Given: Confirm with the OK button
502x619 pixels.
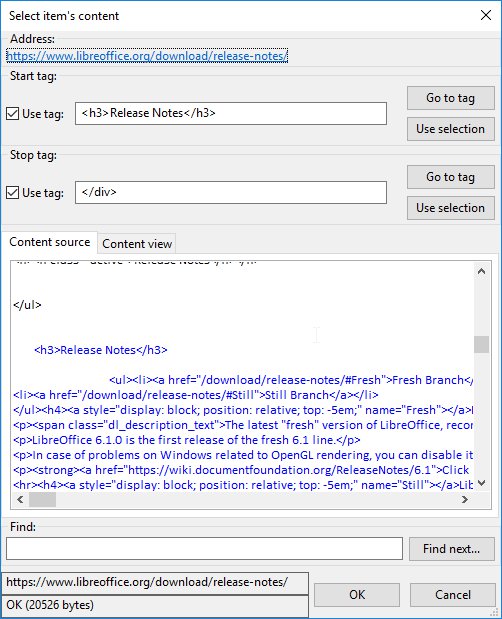Looking at the screenshot, I should (357, 595).
